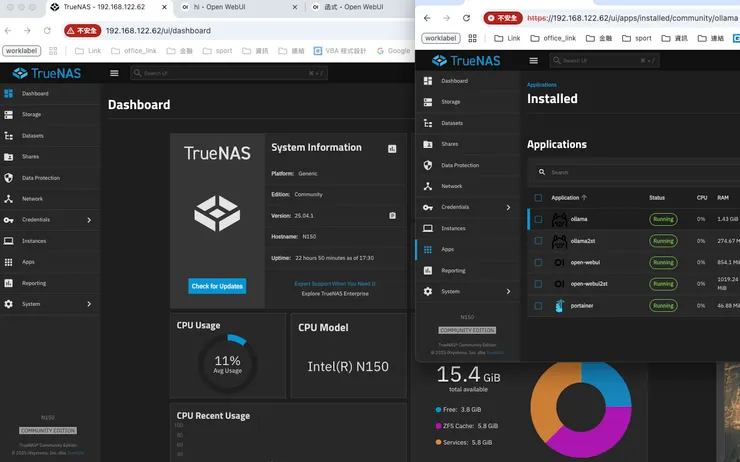Open System Information reports chart icon
The height and width of the screenshot is (462, 740).
tap(392, 149)
